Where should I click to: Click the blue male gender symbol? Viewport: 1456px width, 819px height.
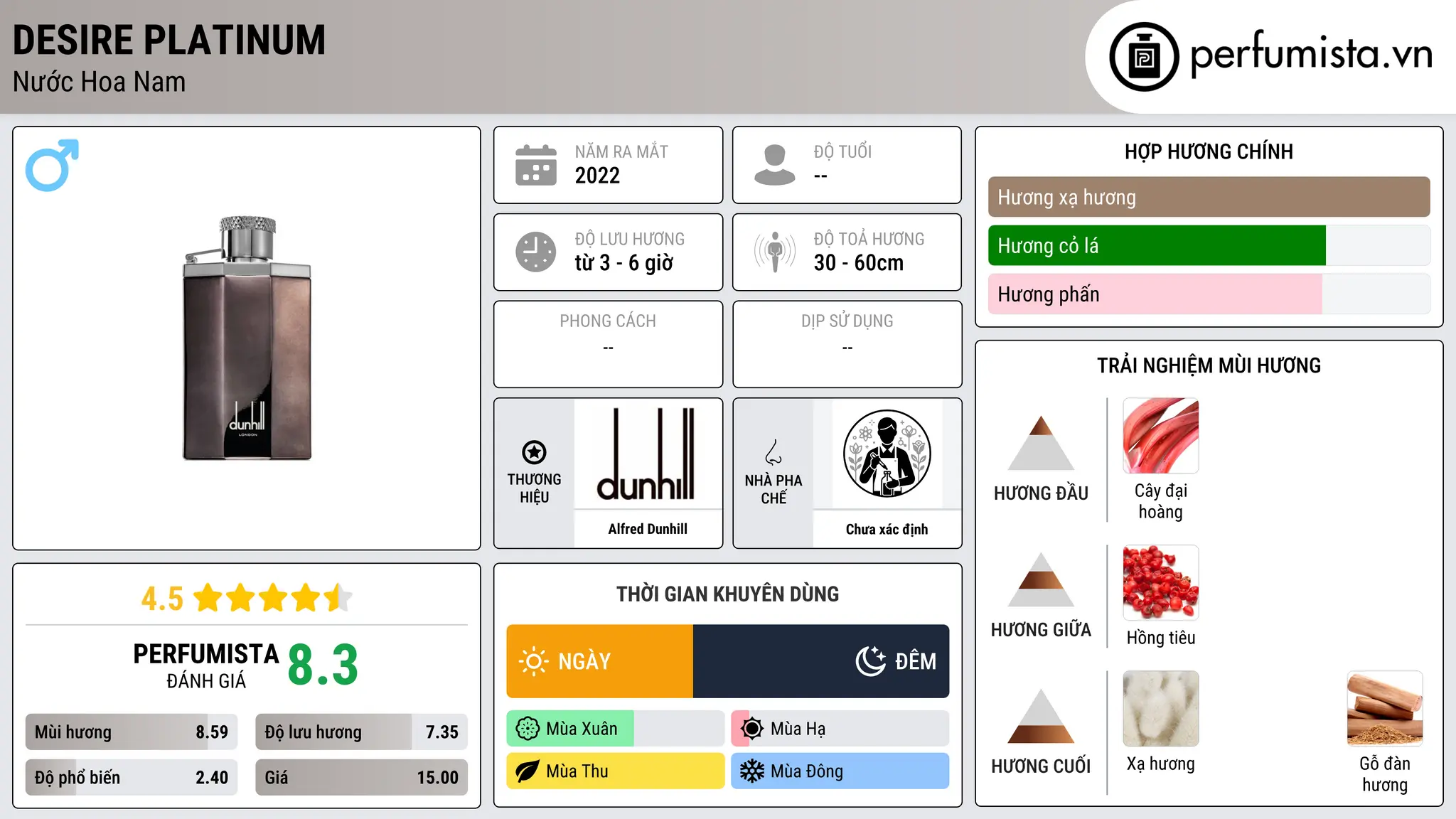pos(52,165)
